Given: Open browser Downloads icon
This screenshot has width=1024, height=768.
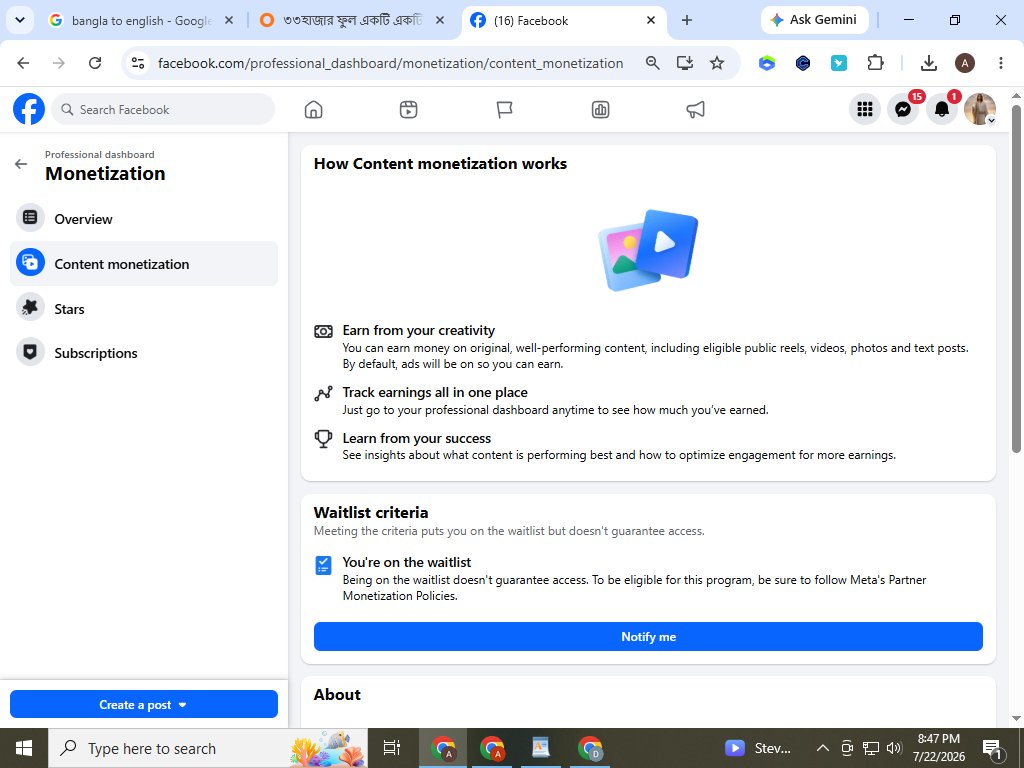Looking at the screenshot, I should pyautogui.click(x=929, y=63).
